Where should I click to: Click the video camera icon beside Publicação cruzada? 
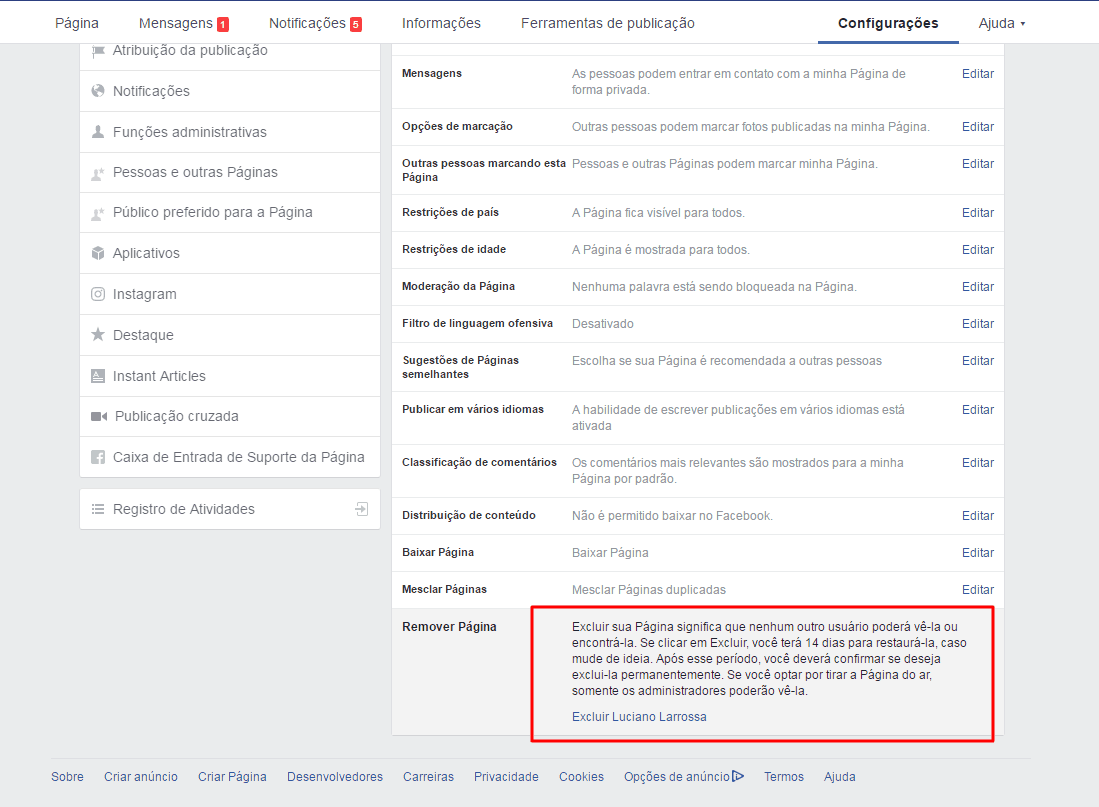click(99, 416)
